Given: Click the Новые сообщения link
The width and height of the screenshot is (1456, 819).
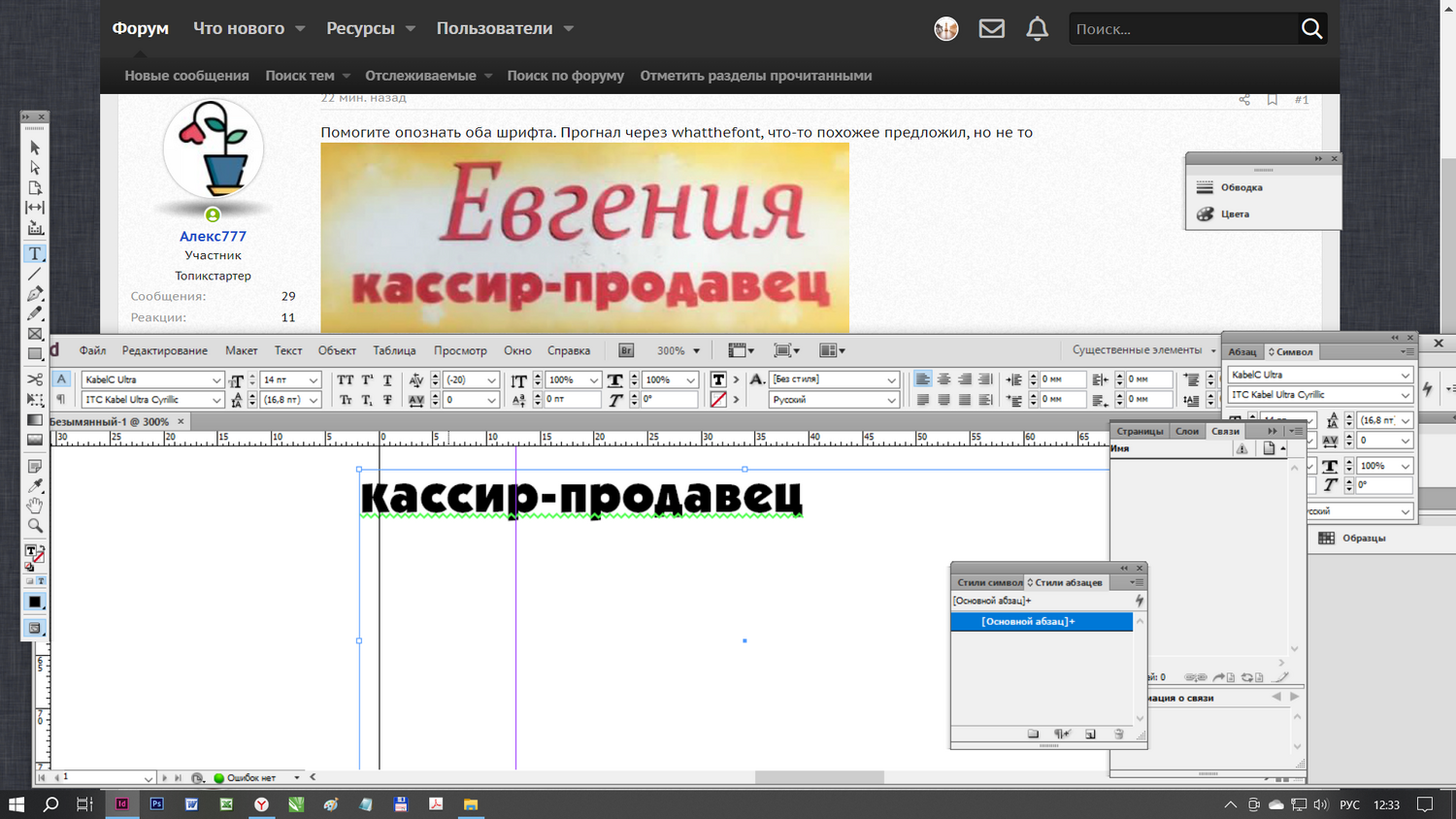Looking at the screenshot, I should pyautogui.click(x=186, y=76).
